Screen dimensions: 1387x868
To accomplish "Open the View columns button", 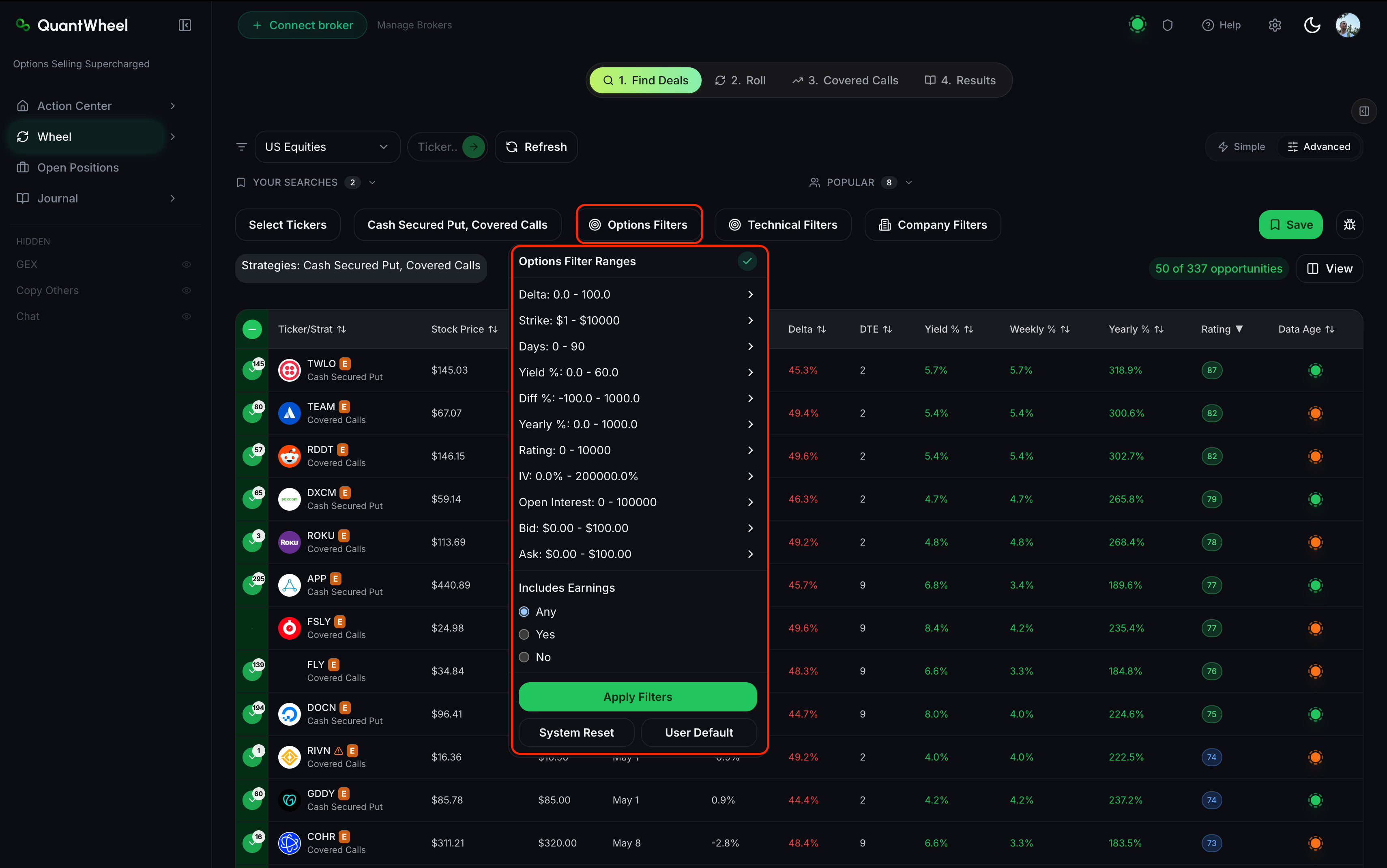I will pyautogui.click(x=1329, y=269).
